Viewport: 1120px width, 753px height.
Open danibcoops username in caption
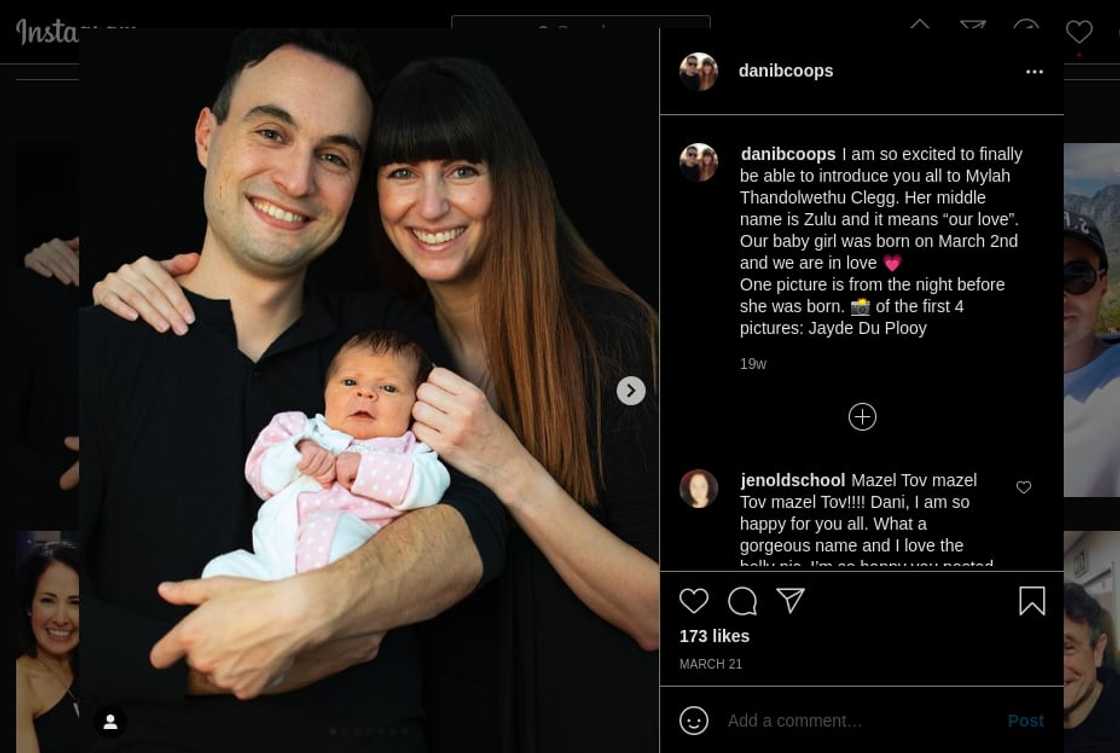click(x=788, y=154)
